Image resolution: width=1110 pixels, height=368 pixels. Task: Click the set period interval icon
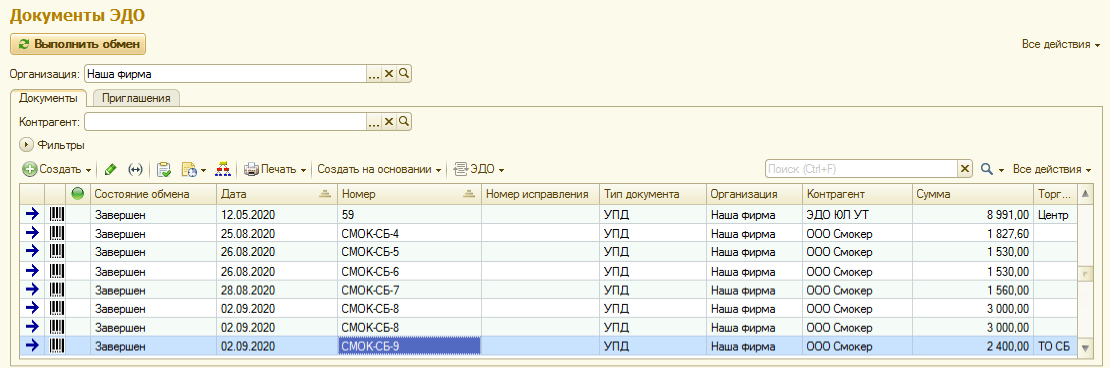[x=135, y=170]
